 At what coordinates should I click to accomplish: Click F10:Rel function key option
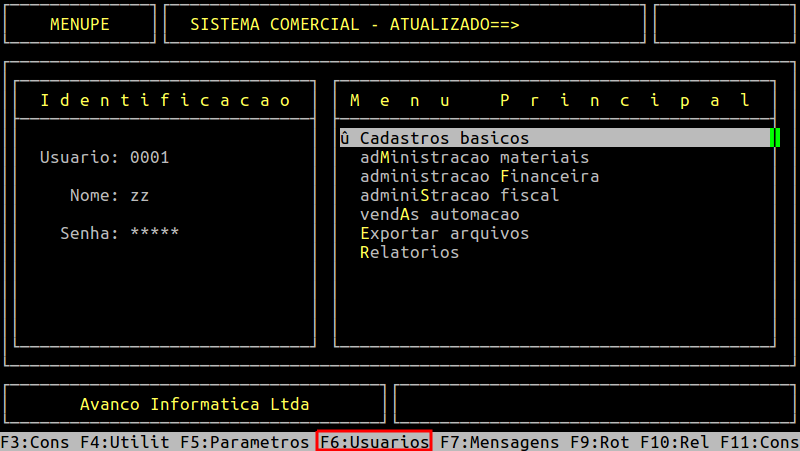point(674,442)
